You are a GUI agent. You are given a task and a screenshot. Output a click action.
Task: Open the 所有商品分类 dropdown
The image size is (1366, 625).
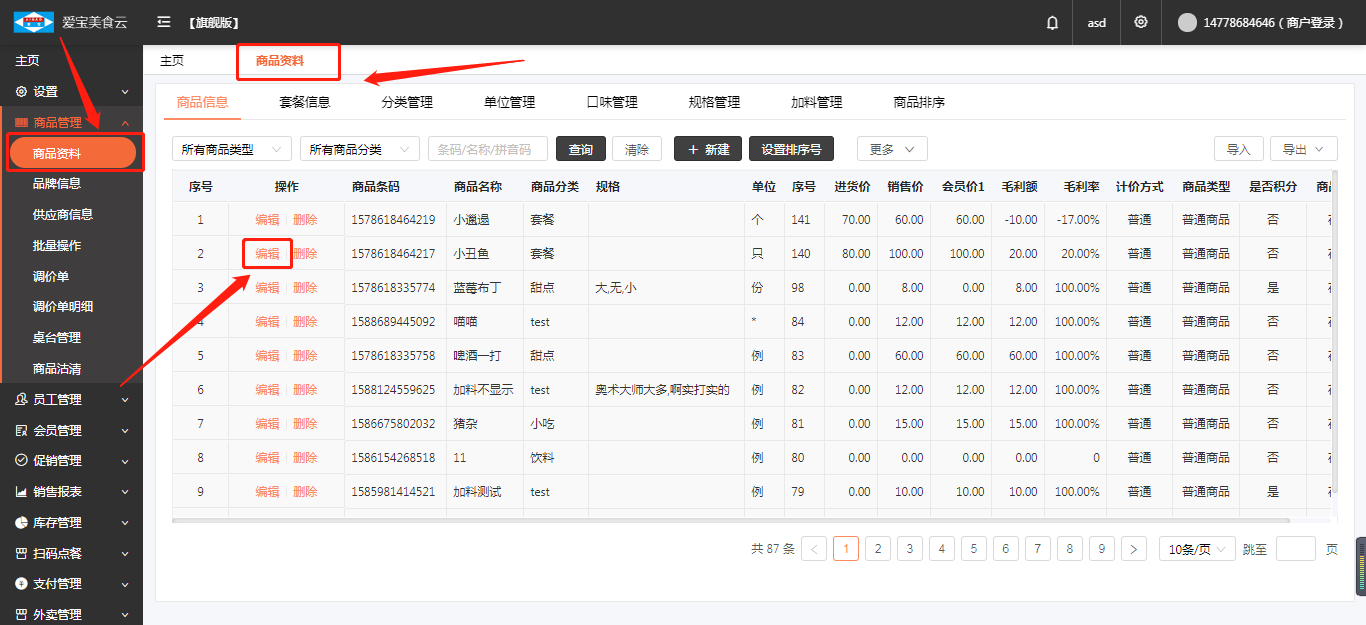coord(359,149)
